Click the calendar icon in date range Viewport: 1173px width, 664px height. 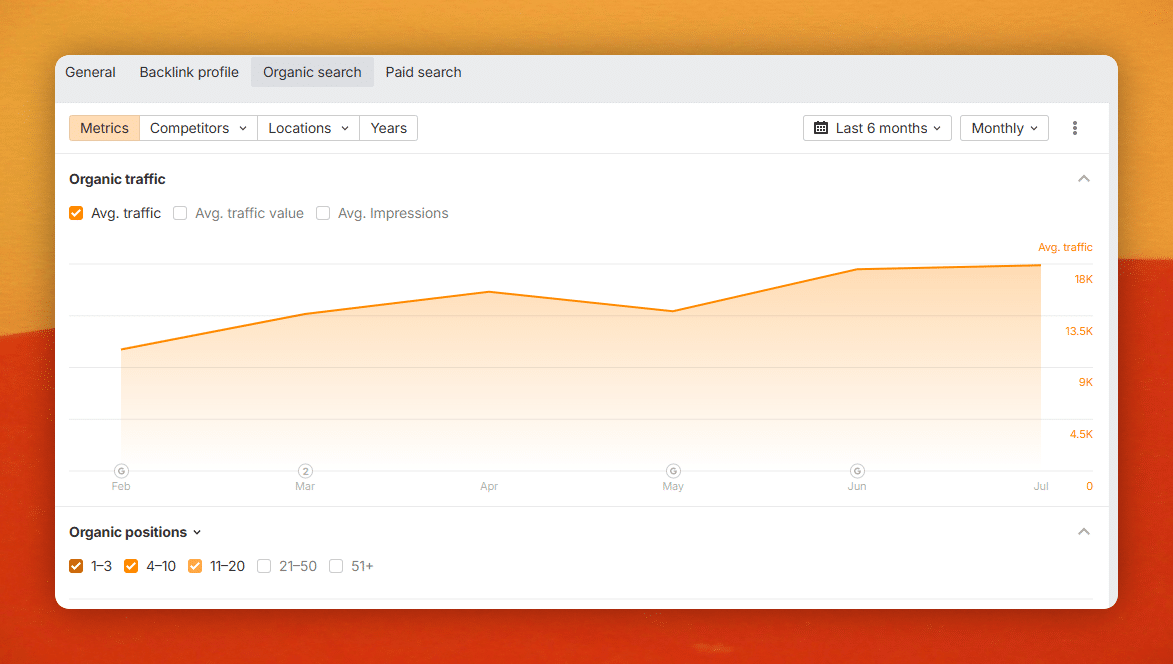tap(821, 128)
